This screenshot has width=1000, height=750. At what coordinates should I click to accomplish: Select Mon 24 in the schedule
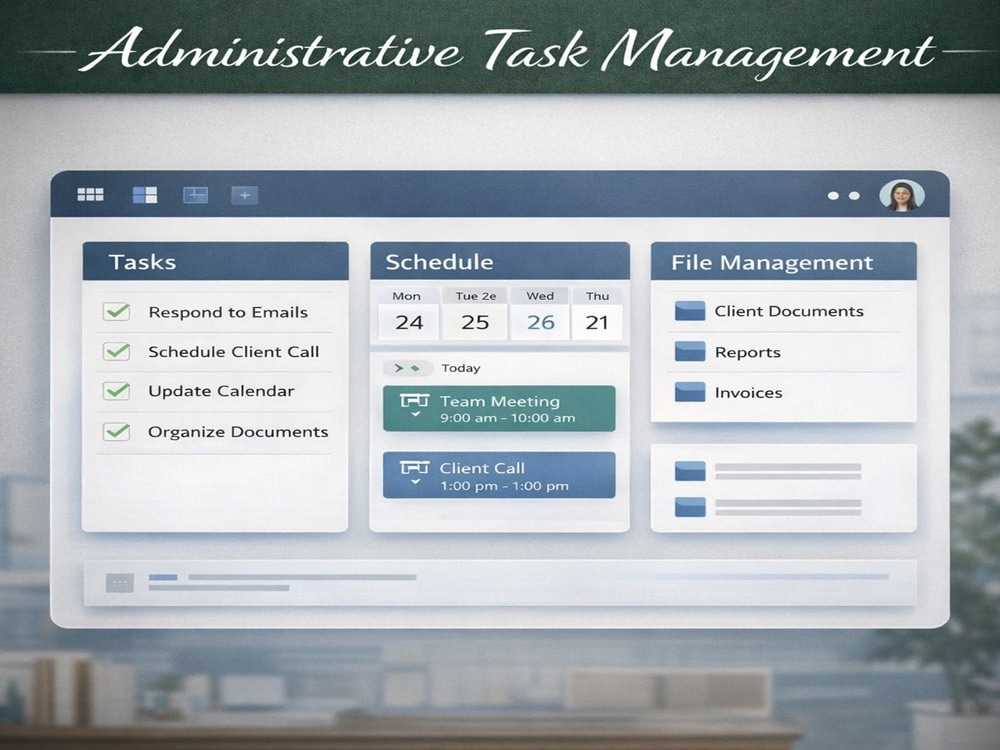(x=408, y=314)
